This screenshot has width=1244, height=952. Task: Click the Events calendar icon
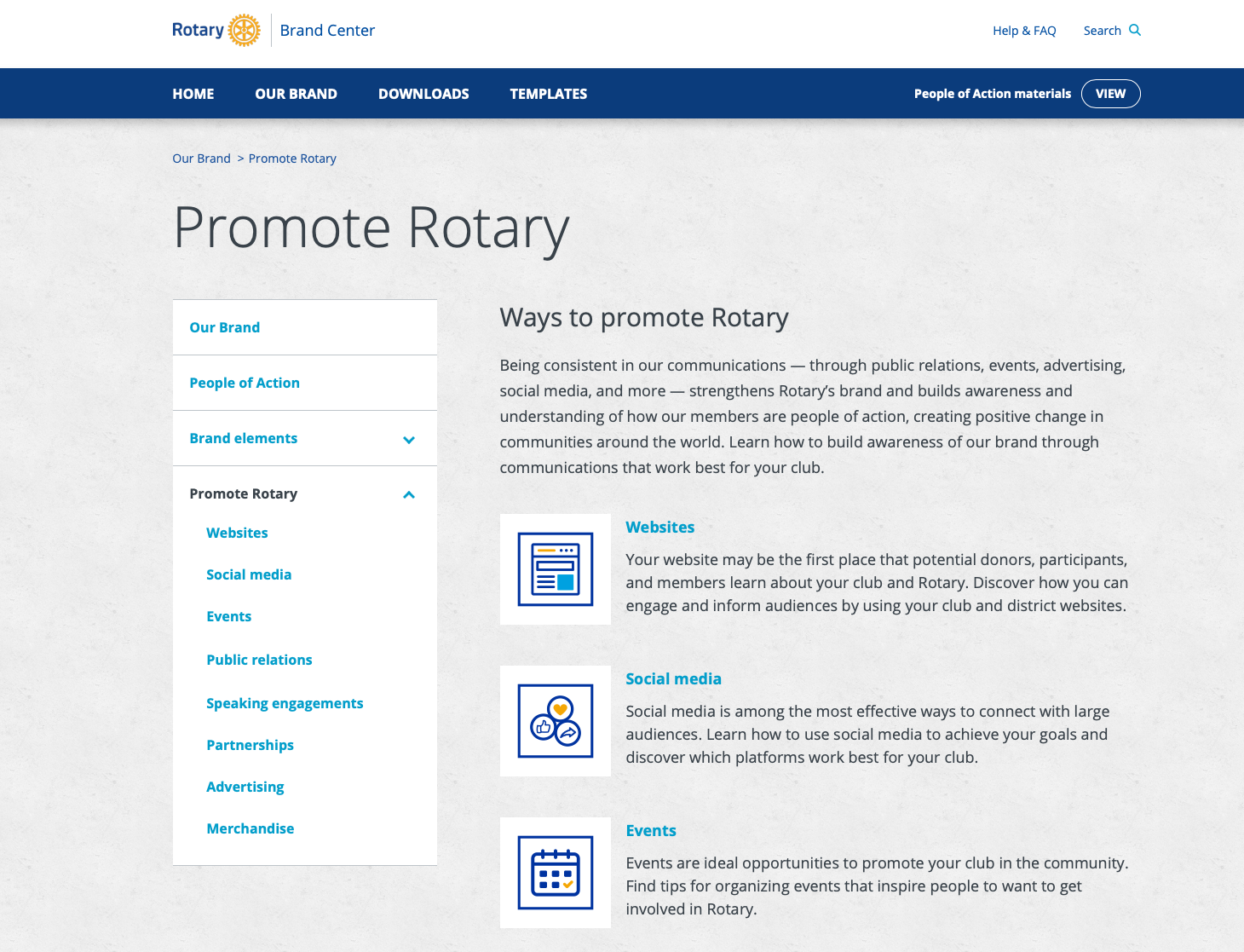pos(555,872)
